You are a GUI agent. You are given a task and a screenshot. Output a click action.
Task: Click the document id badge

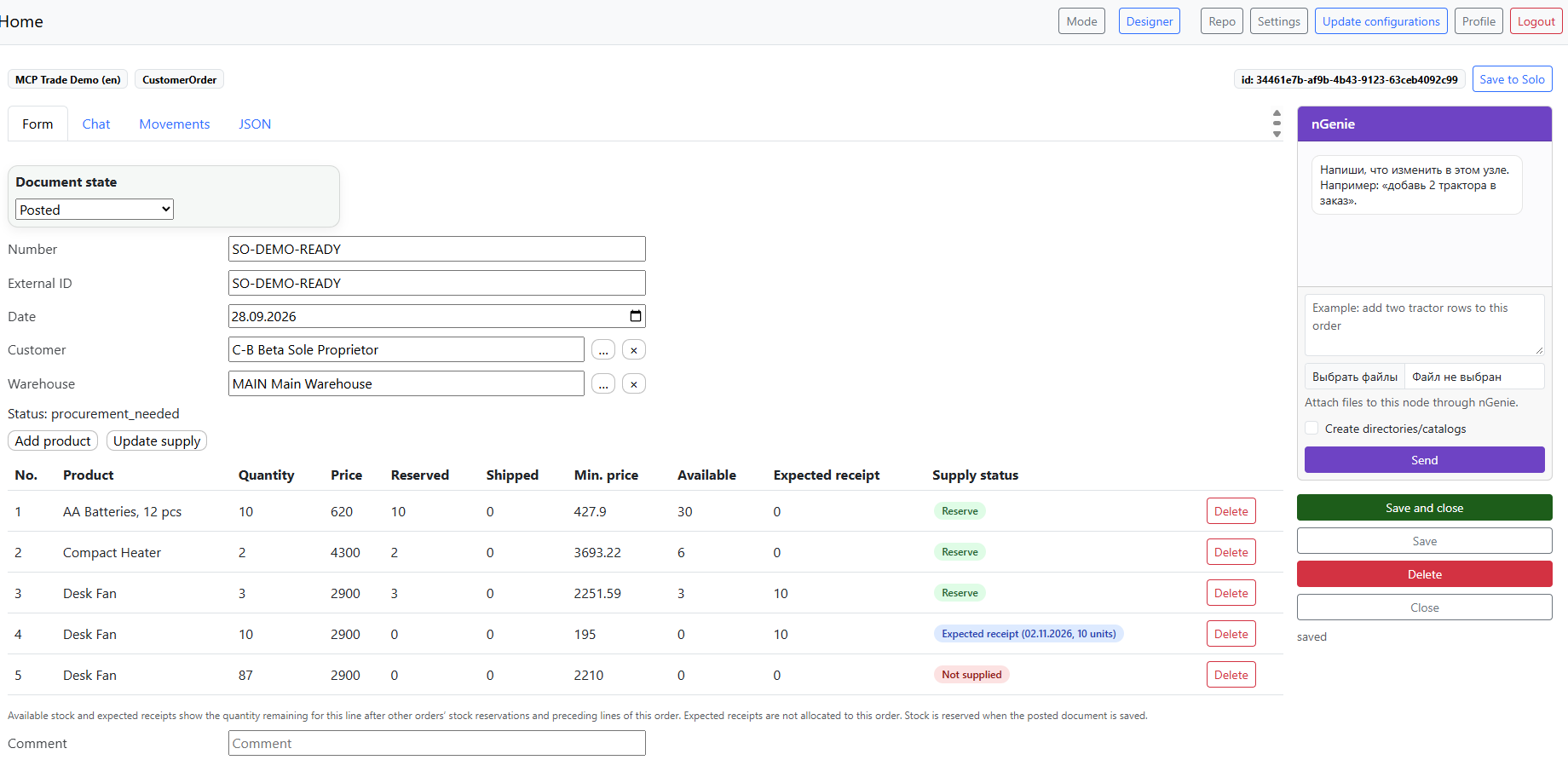coord(1349,79)
